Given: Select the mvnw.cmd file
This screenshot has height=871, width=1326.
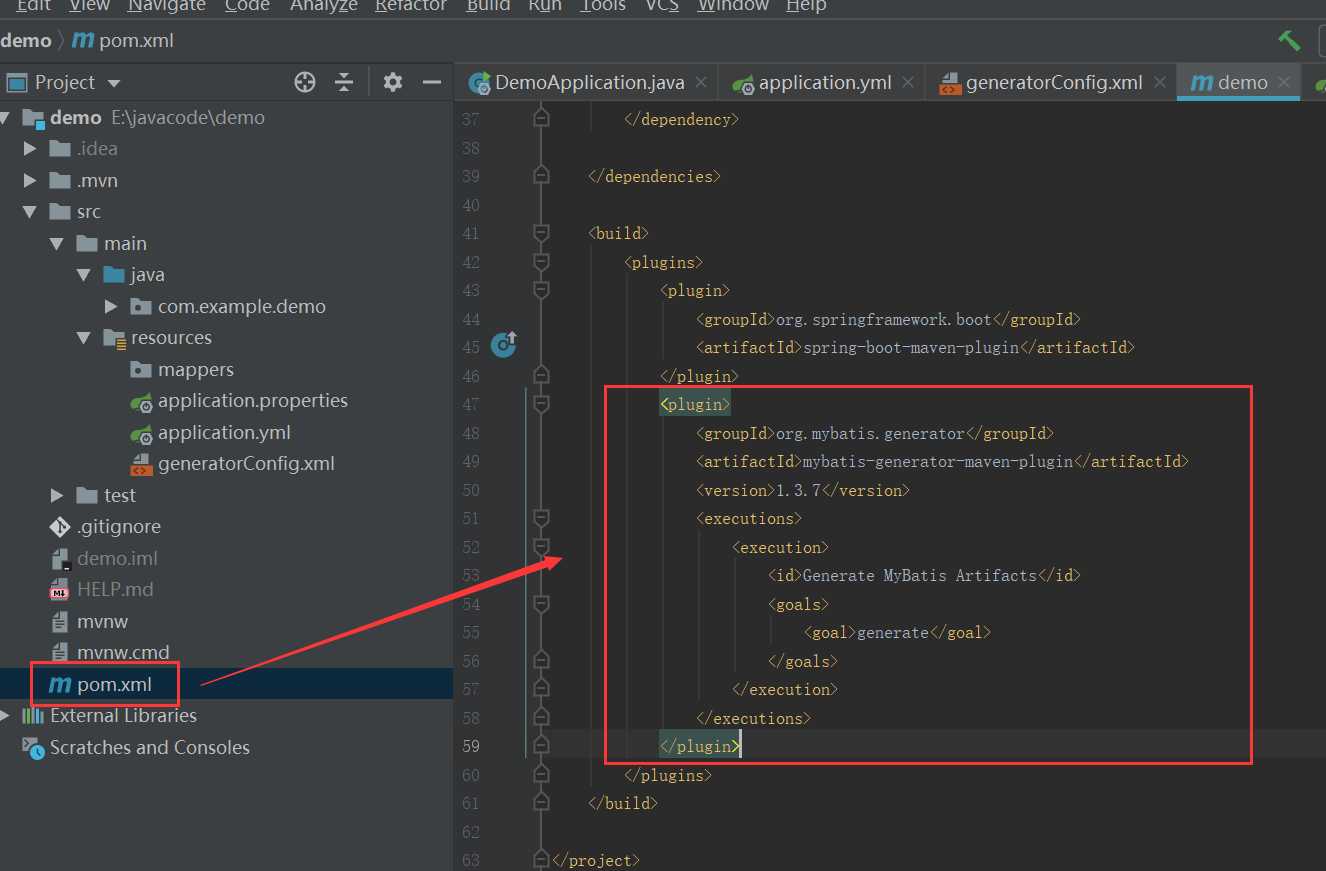Looking at the screenshot, I should click(123, 653).
